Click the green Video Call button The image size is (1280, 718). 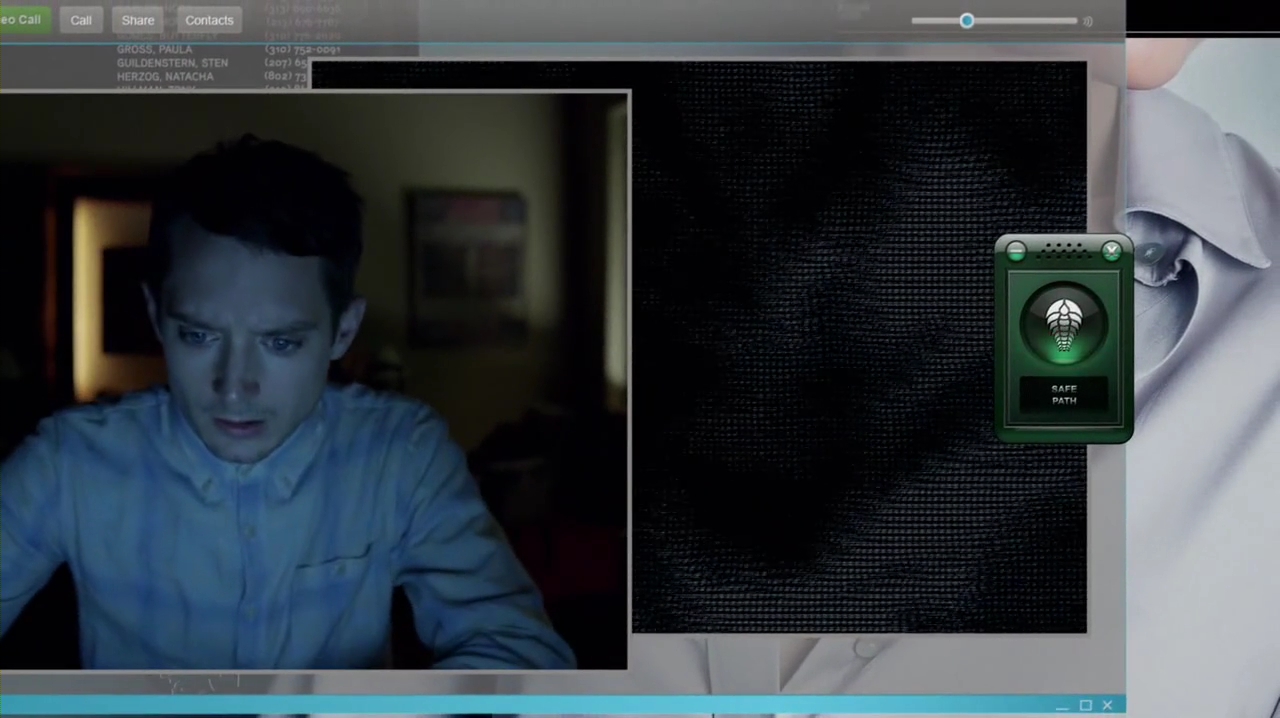click(24, 20)
